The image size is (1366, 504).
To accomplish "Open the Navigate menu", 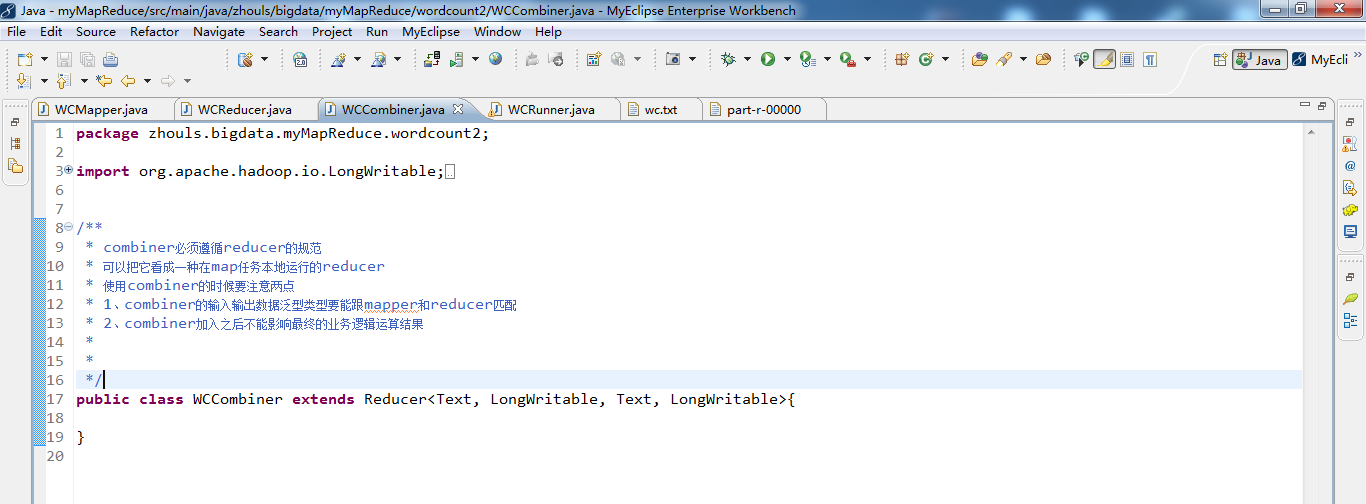I will 219,31.
